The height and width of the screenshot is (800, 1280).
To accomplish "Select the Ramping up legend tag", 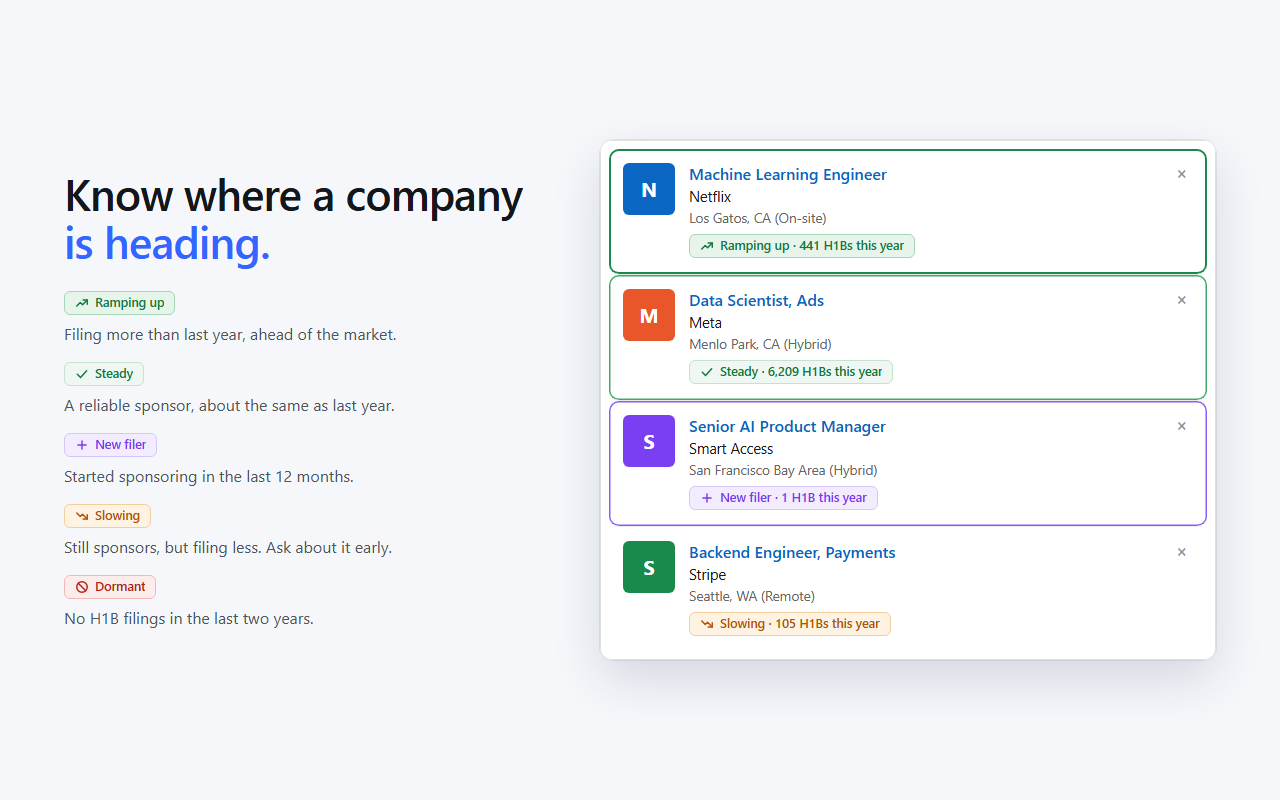I will [120, 303].
